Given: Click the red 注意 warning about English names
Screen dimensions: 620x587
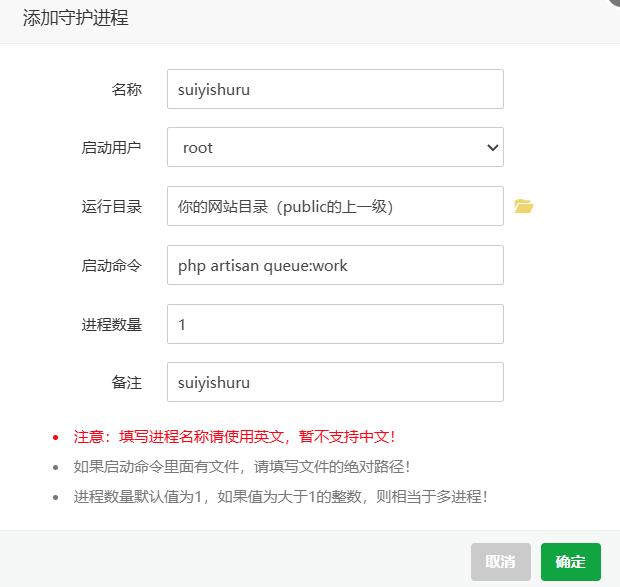Looking at the screenshot, I should [x=234, y=437].
